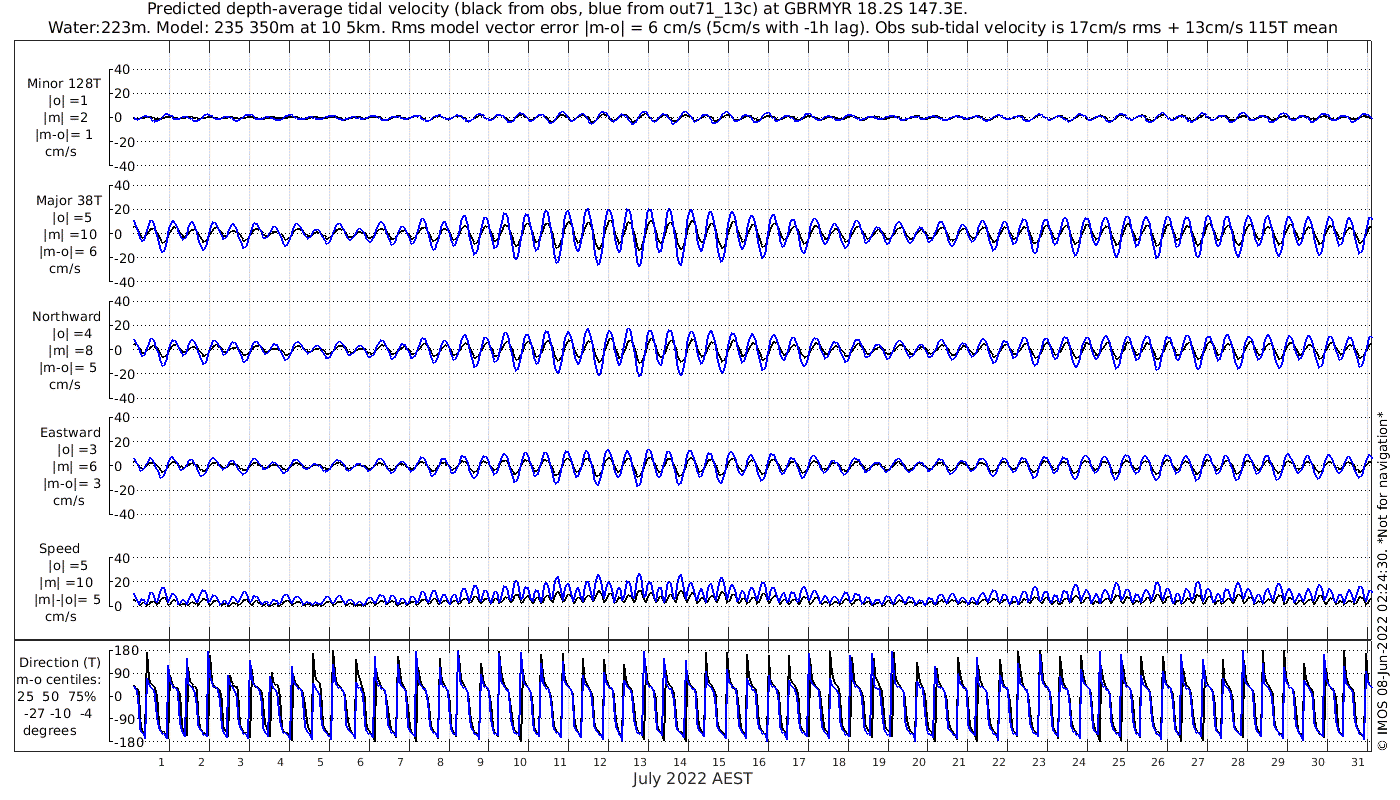This screenshot has width=1400, height=800.
Task: Click day 20 tick label on date axis
Action: 919,762
